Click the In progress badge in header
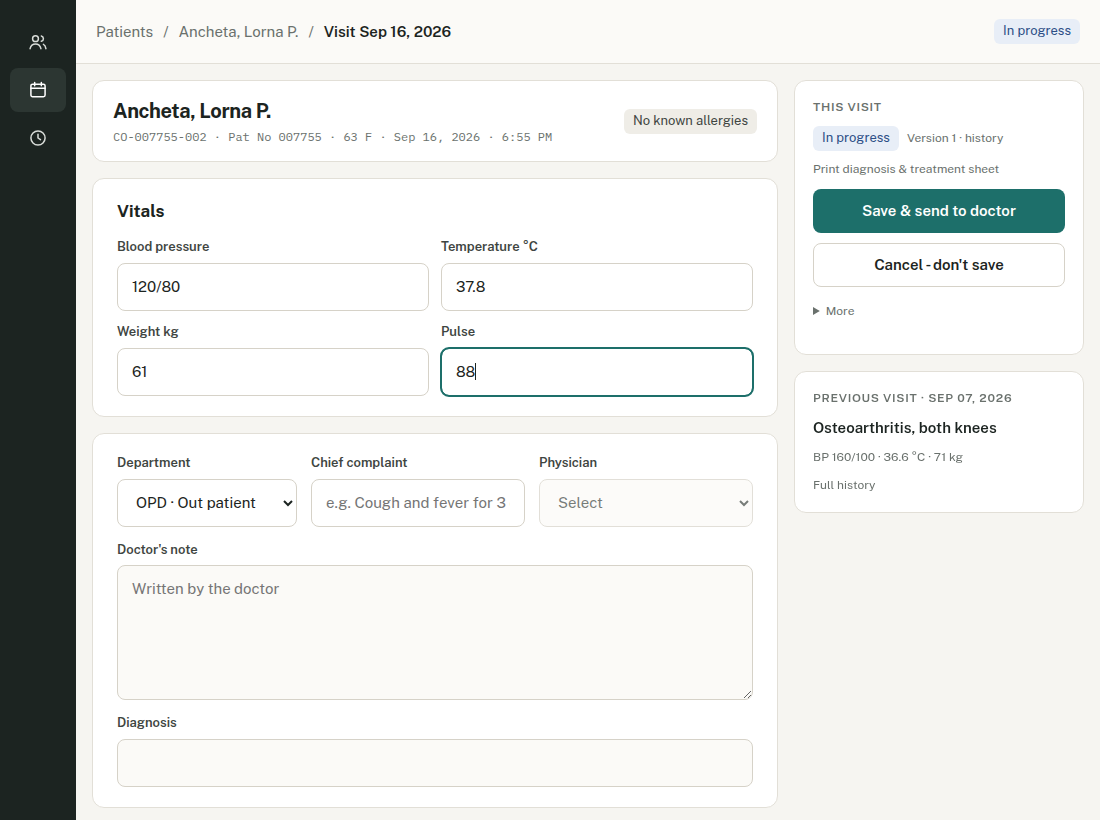 pyautogui.click(x=1036, y=31)
